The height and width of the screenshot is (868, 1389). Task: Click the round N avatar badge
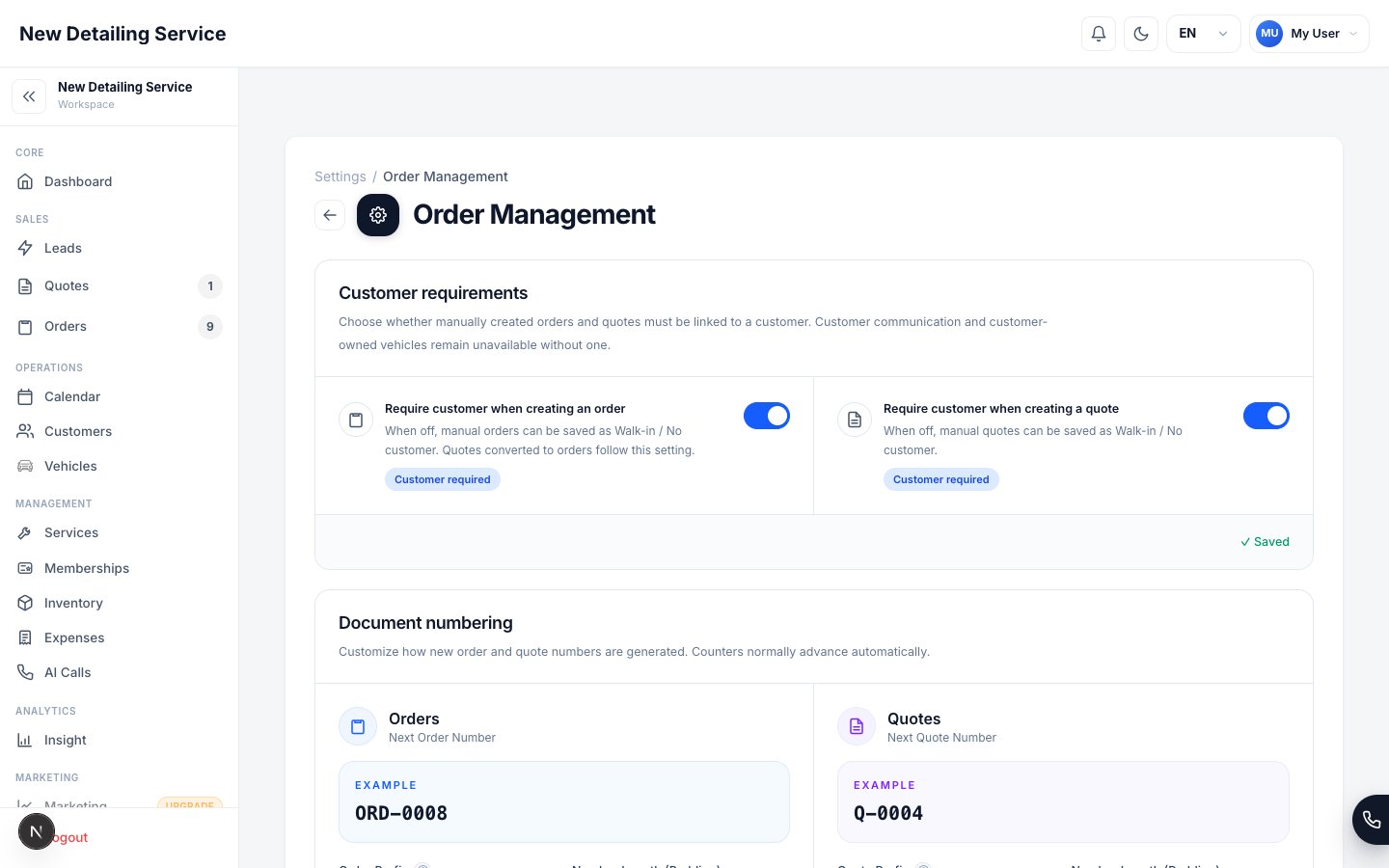click(x=37, y=831)
